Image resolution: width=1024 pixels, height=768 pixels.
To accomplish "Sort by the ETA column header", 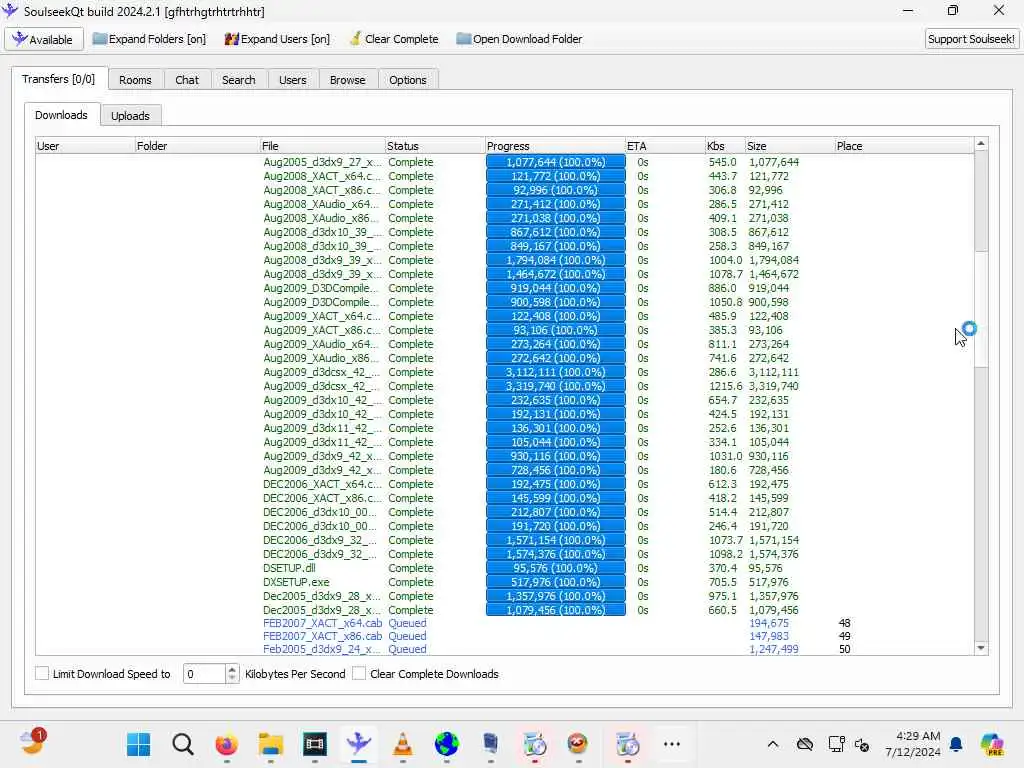I will tap(665, 146).
